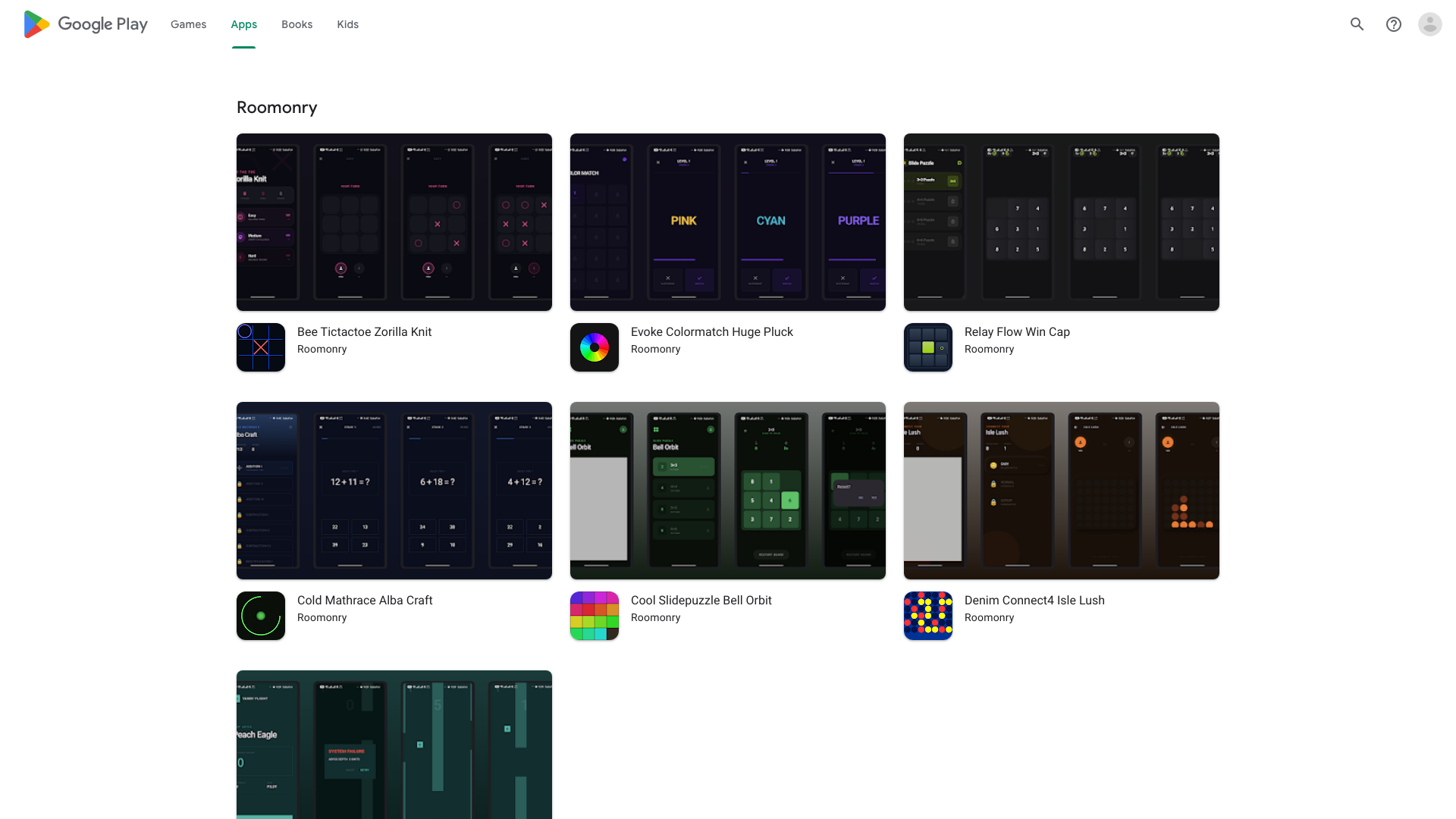Open Bee Tictactoe Zorilla Knit app icon
1456x819 pixels.
tap(261, 347)
